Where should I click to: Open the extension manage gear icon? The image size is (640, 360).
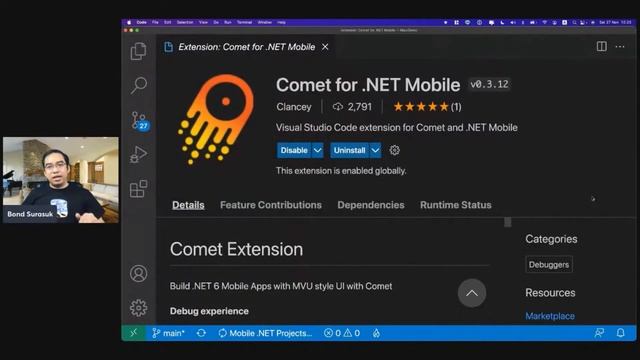point(394,150)
